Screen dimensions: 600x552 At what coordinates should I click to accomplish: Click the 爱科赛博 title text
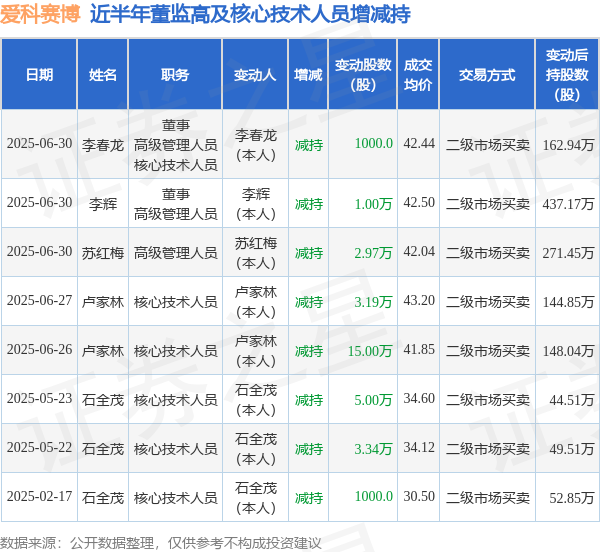(x=40, y=14)
